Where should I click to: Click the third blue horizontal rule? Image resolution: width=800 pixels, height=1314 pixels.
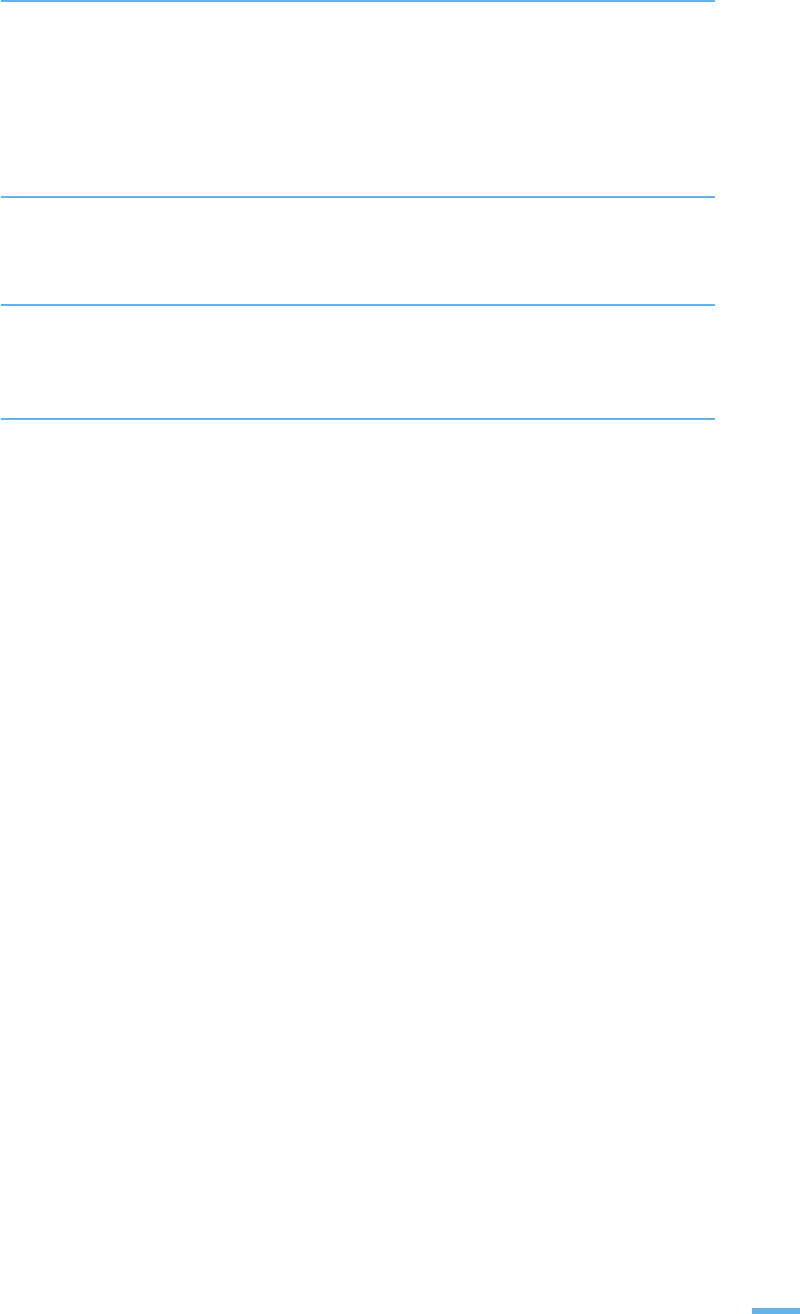(358, 305)
